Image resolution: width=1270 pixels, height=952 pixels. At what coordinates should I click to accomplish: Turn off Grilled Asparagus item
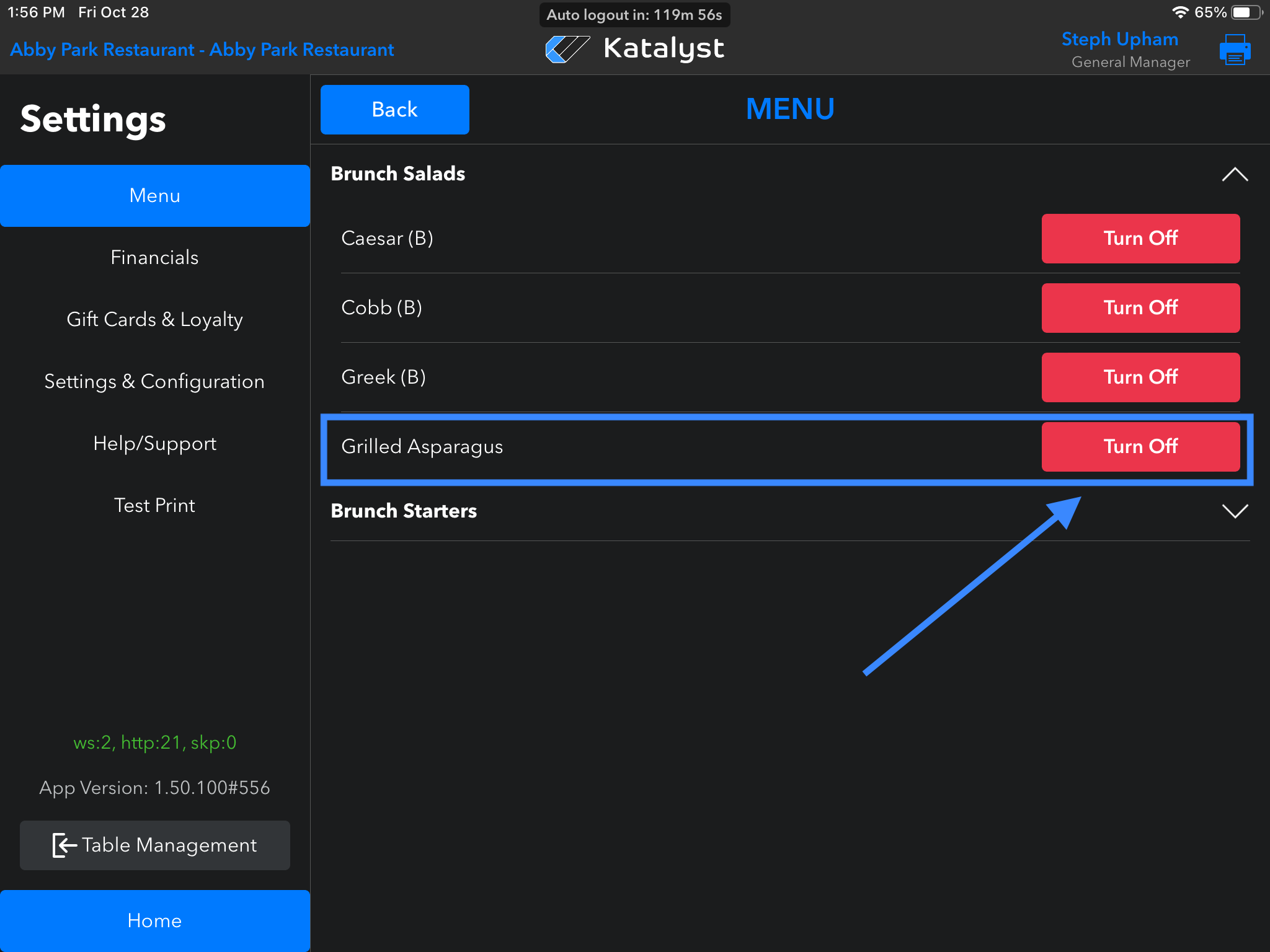pos(1140,447)
